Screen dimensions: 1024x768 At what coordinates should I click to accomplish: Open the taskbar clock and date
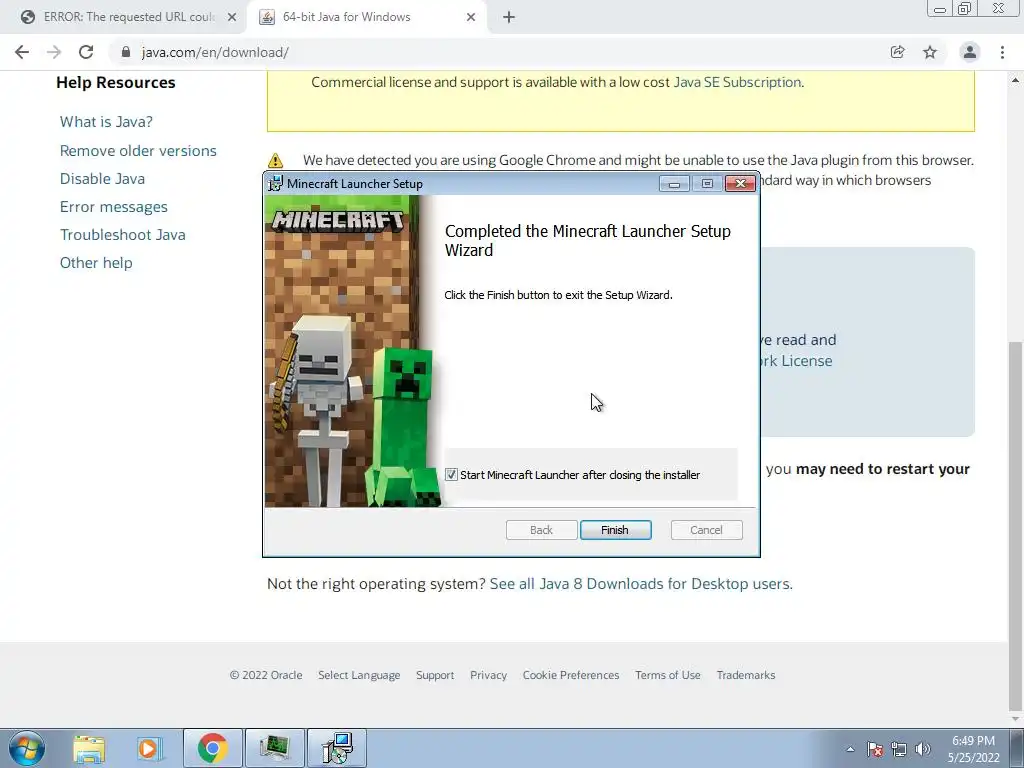[974, 749]
